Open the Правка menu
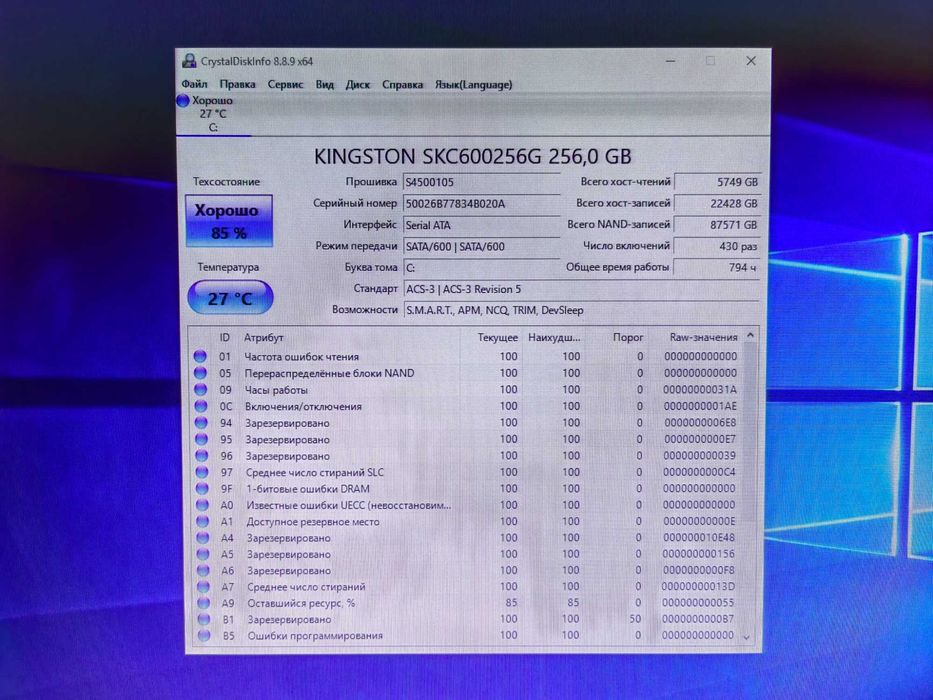The width and height of the screenshot is (933, 700). pos(237,85)
